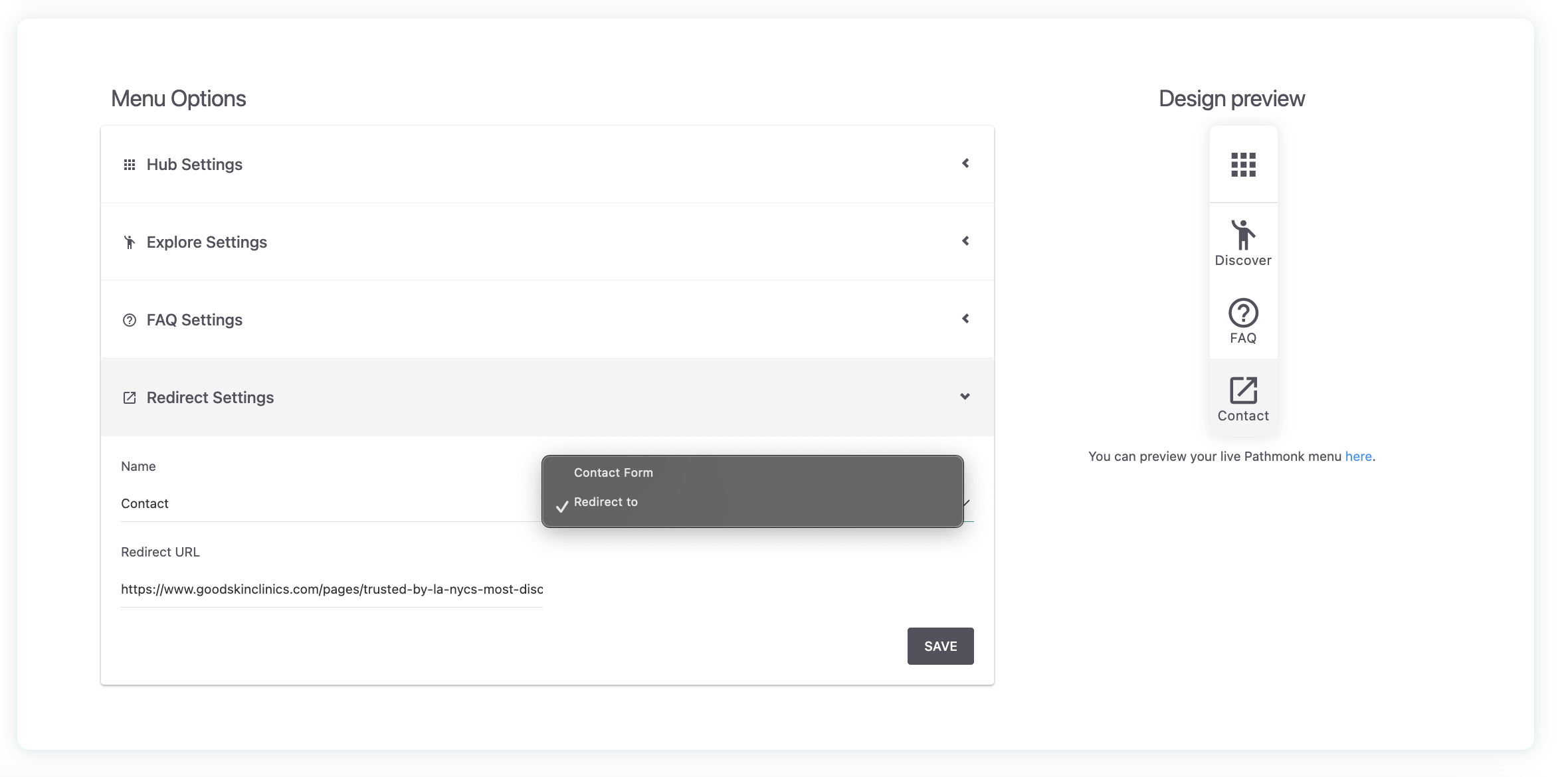Click the Hub grid icon in design preview
Image resolution: width=1568 pixels, height=777 pixels.
pos(1243,165)
